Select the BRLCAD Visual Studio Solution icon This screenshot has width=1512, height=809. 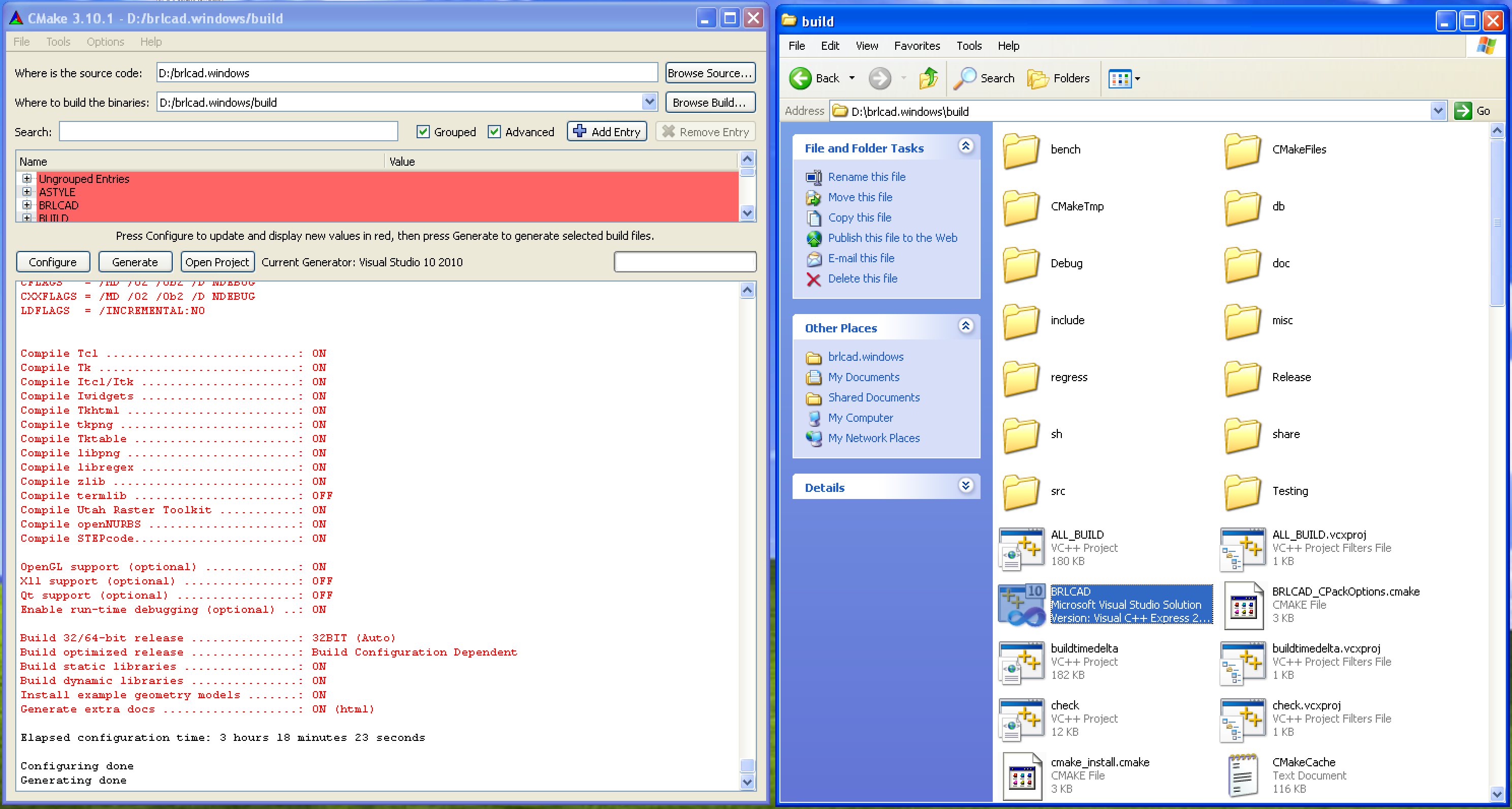click(x=1022, y=605)
